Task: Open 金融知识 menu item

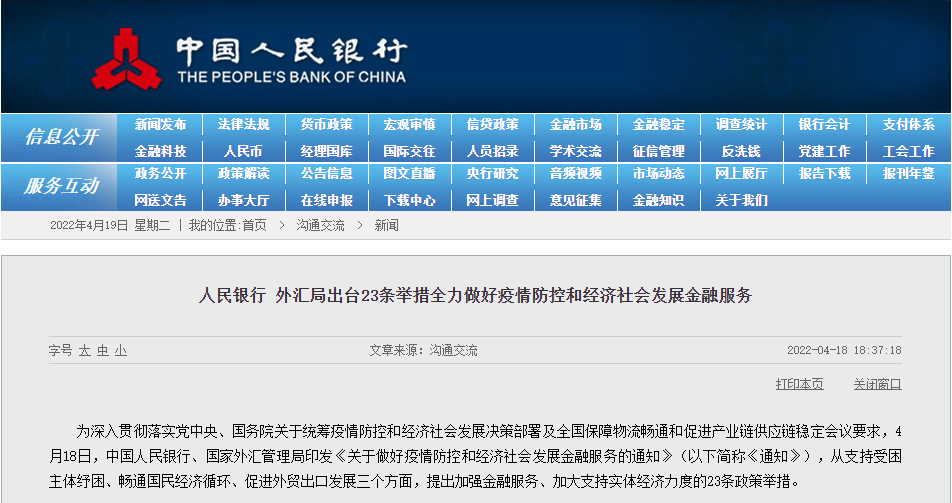Action: (x=659, y=200)
